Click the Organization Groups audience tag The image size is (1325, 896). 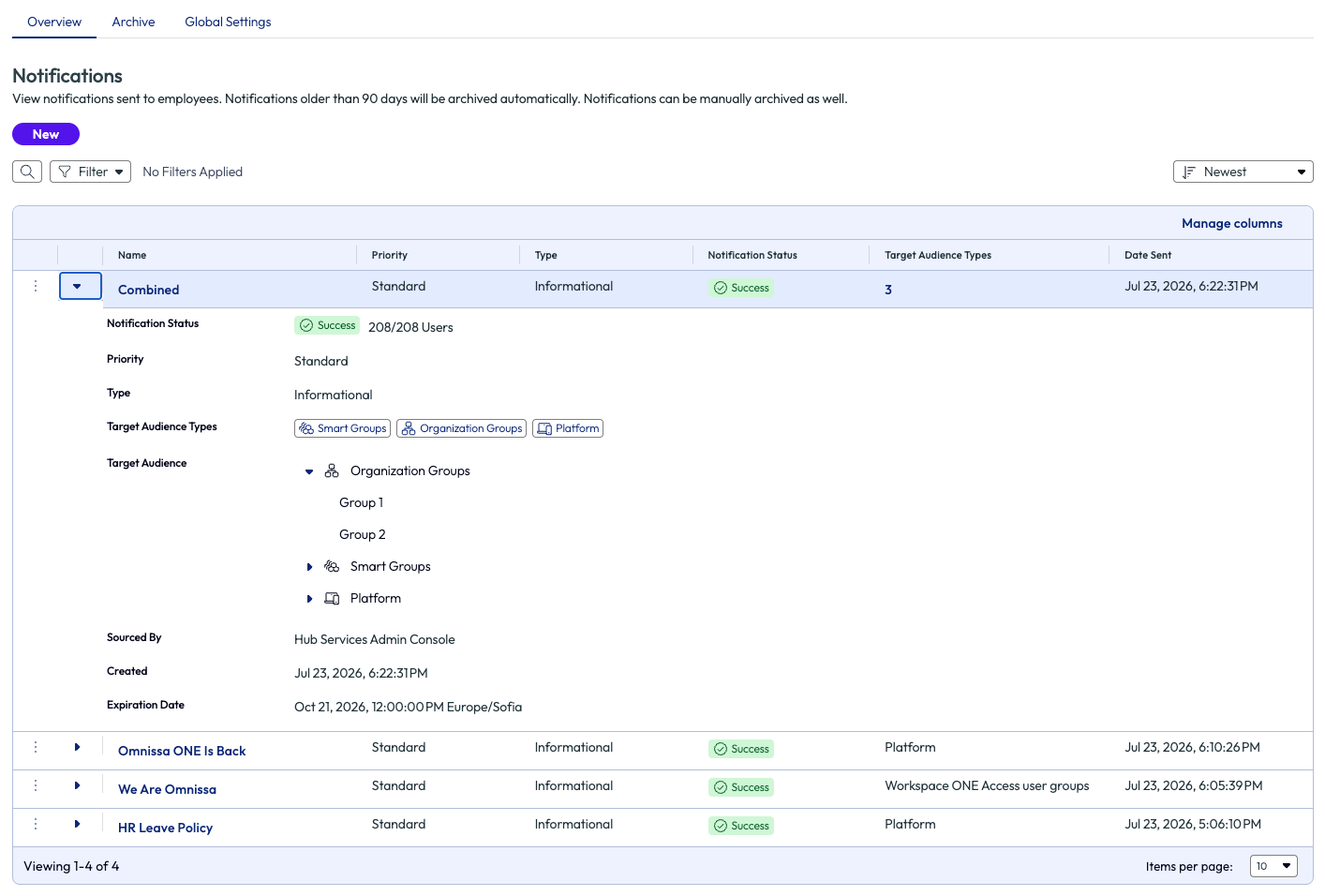(x=461, y=428)
